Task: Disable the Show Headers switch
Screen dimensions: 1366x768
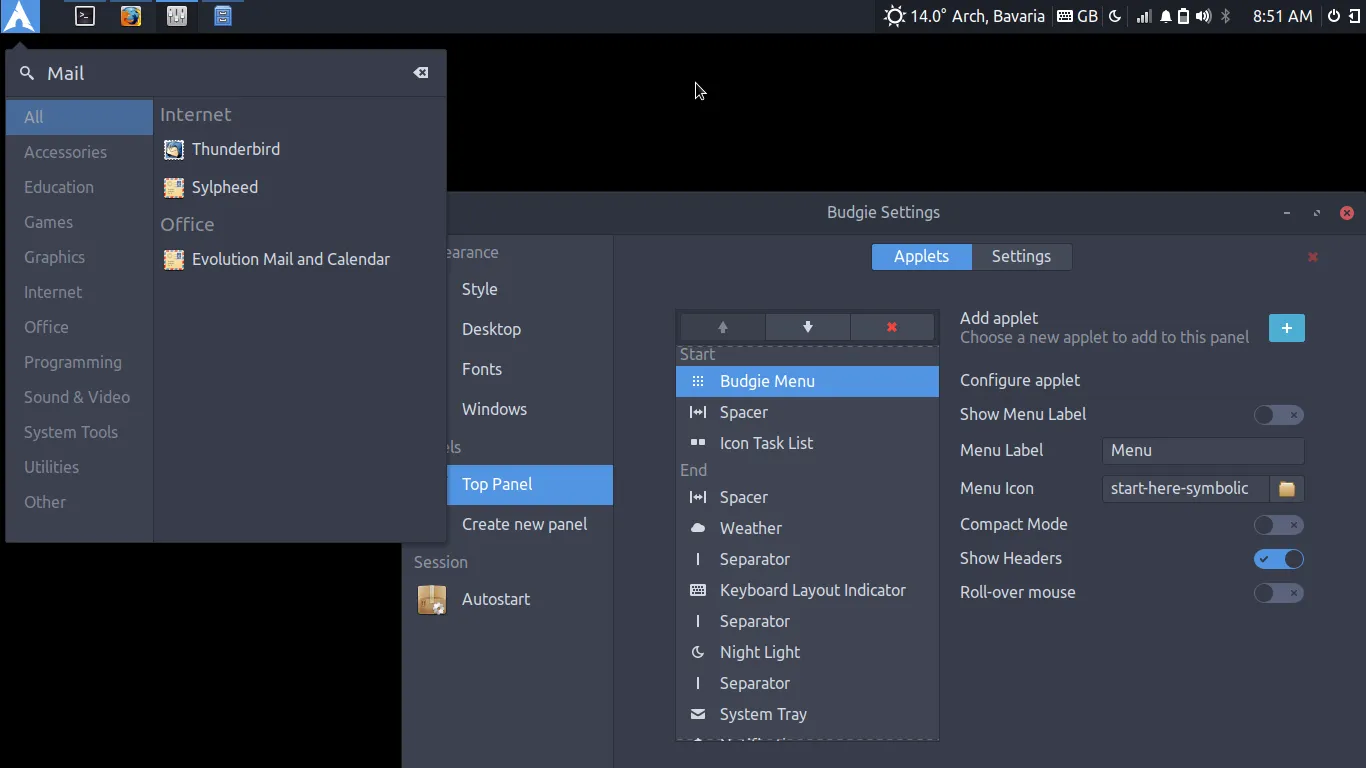Action: [x=1278, y=559]
